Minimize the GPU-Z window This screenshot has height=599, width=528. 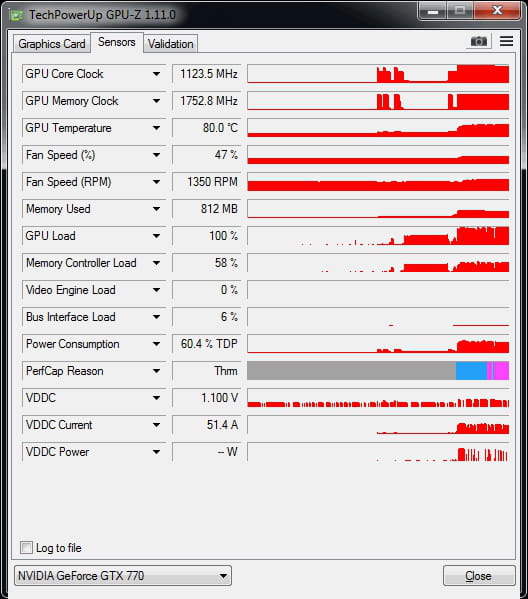pyautogui.click(x=432, y=10)
